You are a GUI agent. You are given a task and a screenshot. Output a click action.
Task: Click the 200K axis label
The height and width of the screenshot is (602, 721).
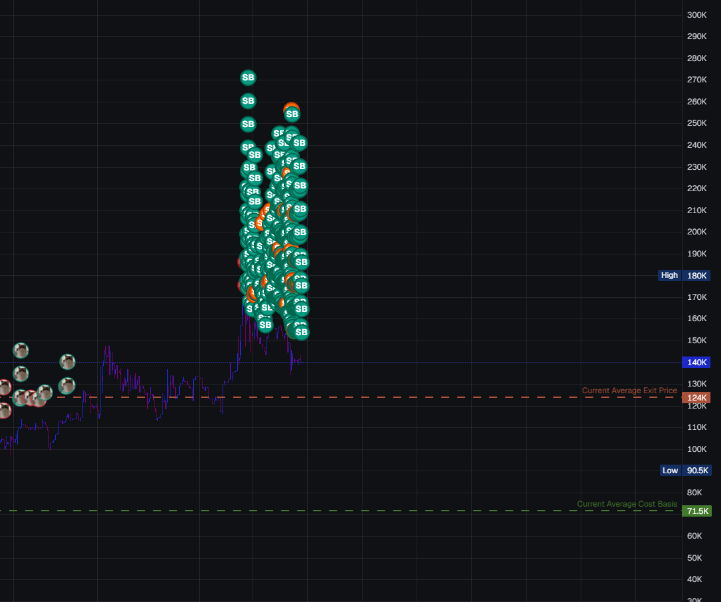point(697,232)
